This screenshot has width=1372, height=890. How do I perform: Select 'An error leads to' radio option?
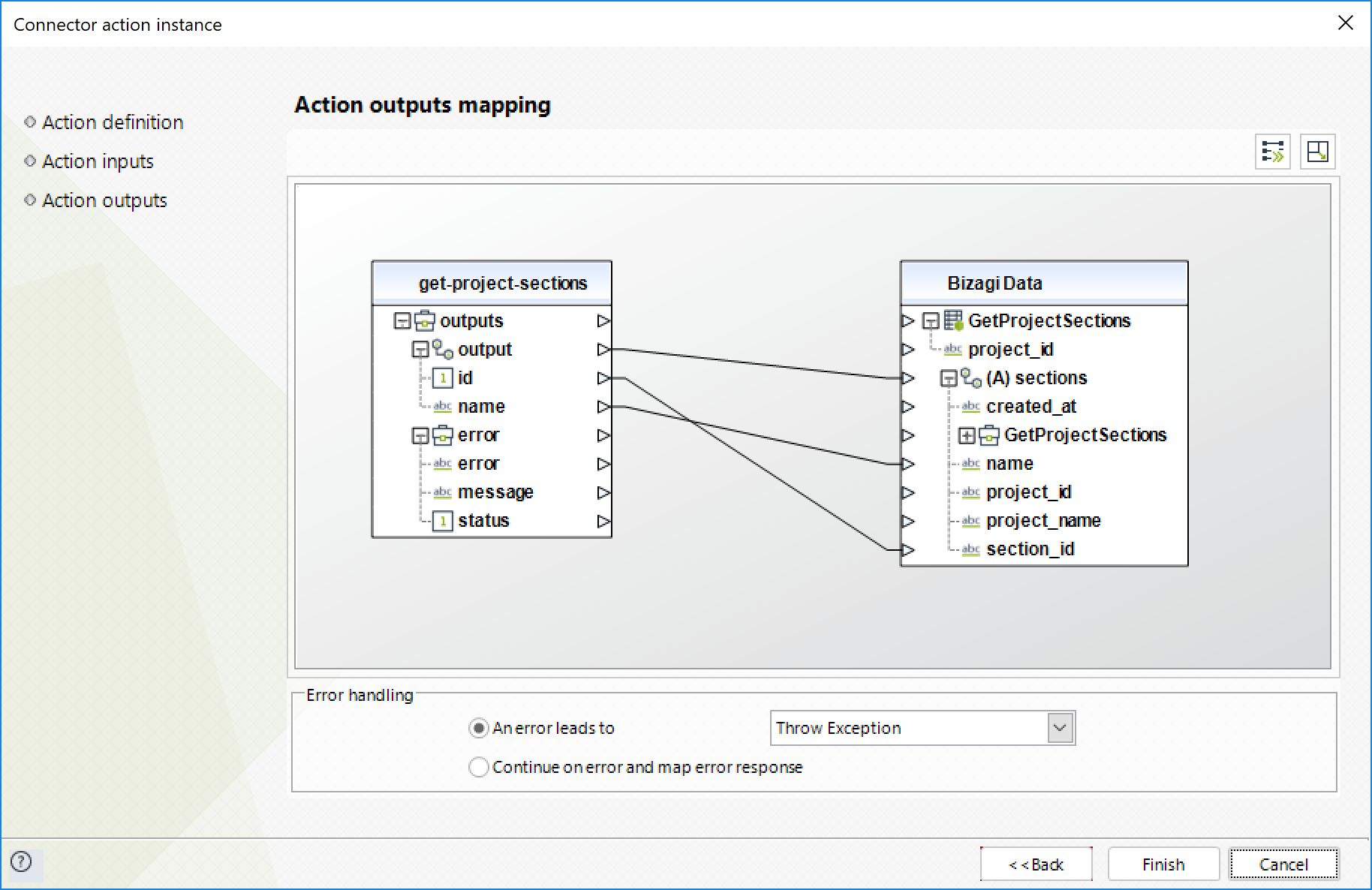coord(478,728)
